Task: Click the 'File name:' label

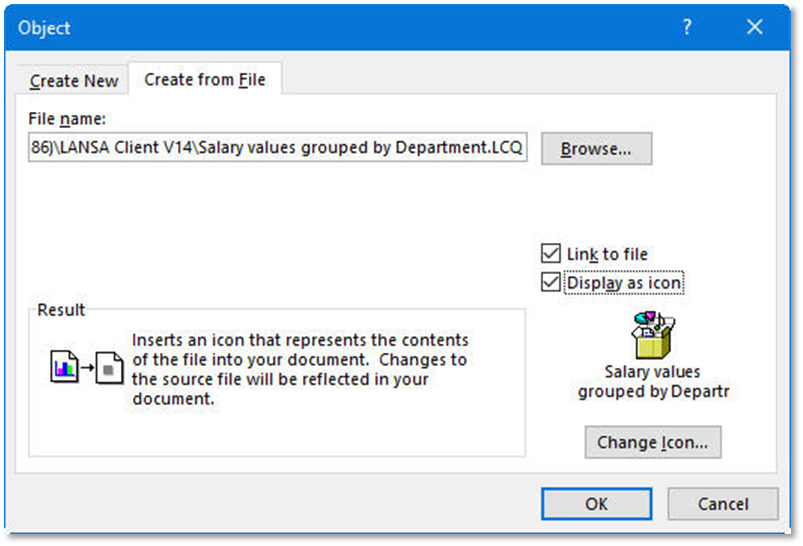Action: point(67,119)
